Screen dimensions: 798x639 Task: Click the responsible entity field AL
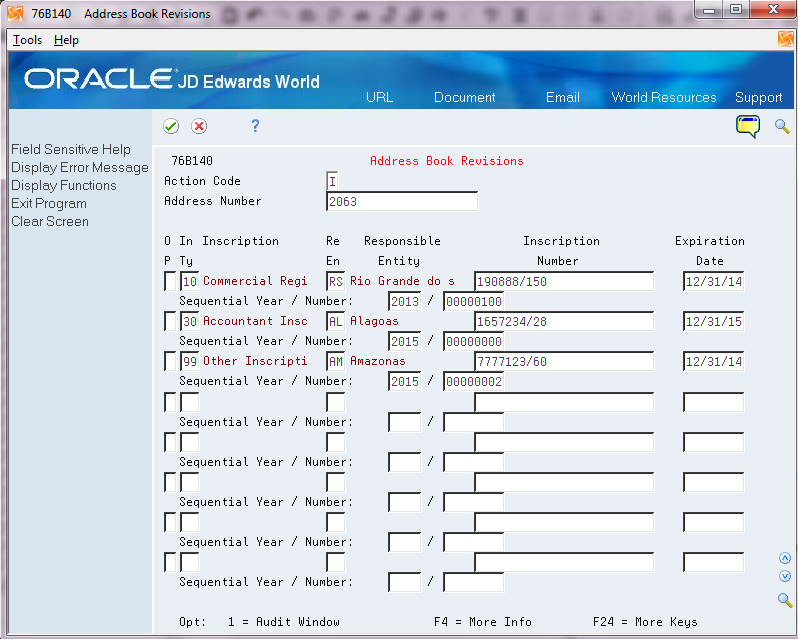tap(335, 322)
